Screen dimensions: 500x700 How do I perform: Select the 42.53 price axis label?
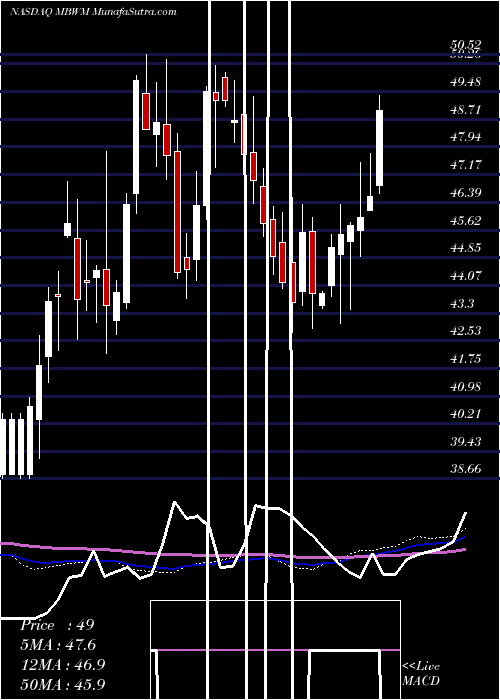coord(466,331)
